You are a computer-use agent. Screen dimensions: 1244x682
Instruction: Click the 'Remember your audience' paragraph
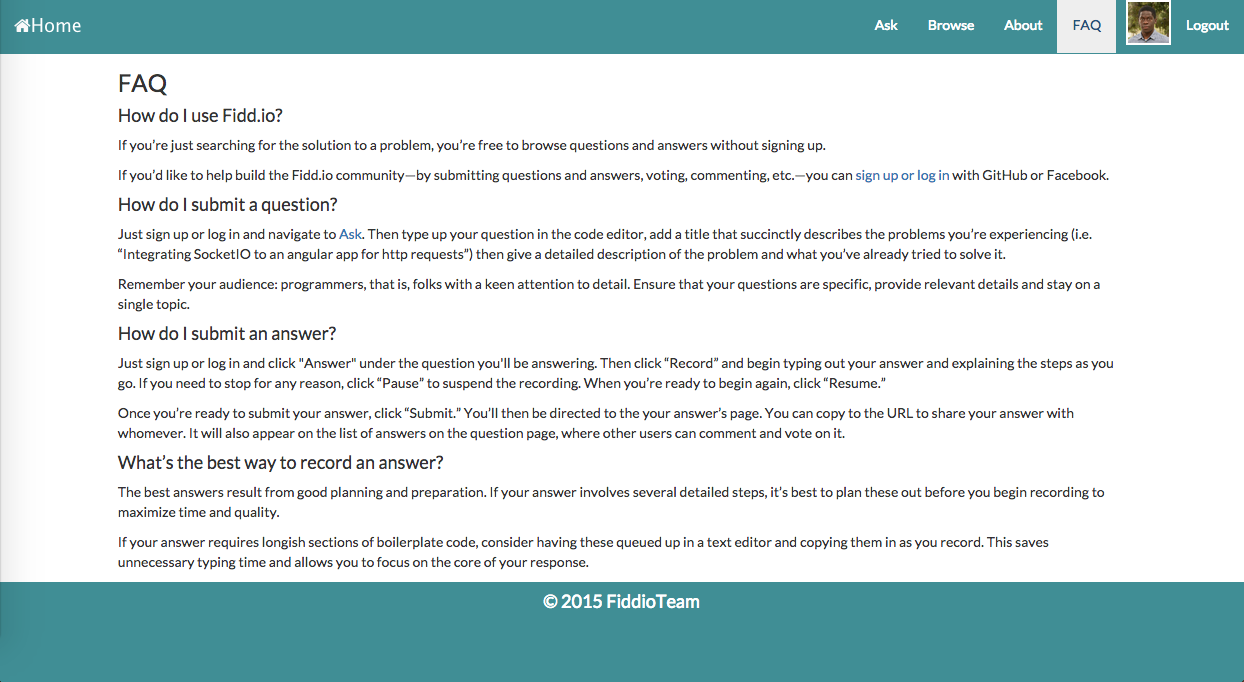pyautogui.click(x=609, y=294)
